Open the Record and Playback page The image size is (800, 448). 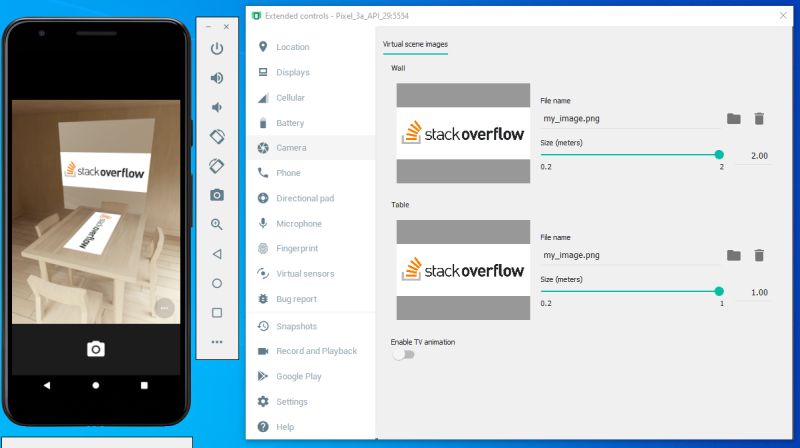pyautogui.click(x=310, y=351)
